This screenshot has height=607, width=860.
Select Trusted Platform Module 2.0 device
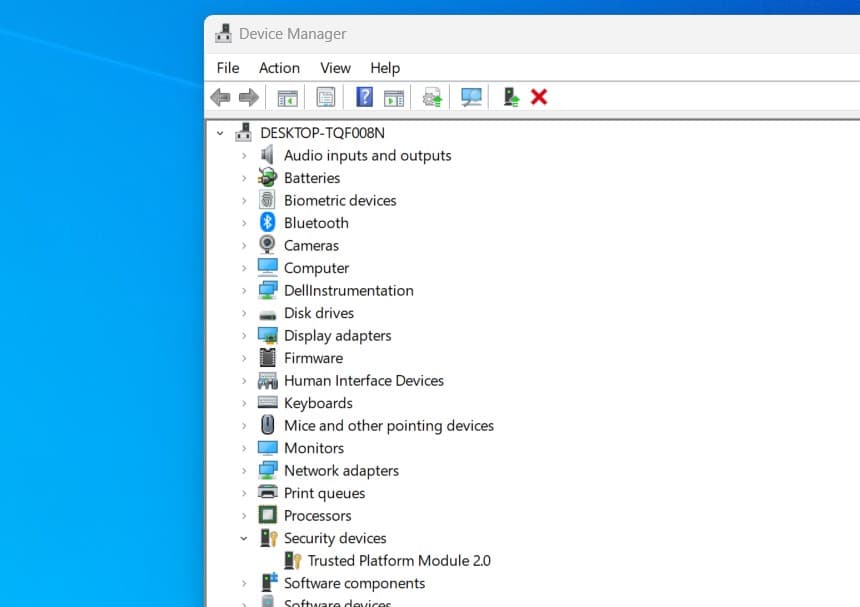click(398, 561)
